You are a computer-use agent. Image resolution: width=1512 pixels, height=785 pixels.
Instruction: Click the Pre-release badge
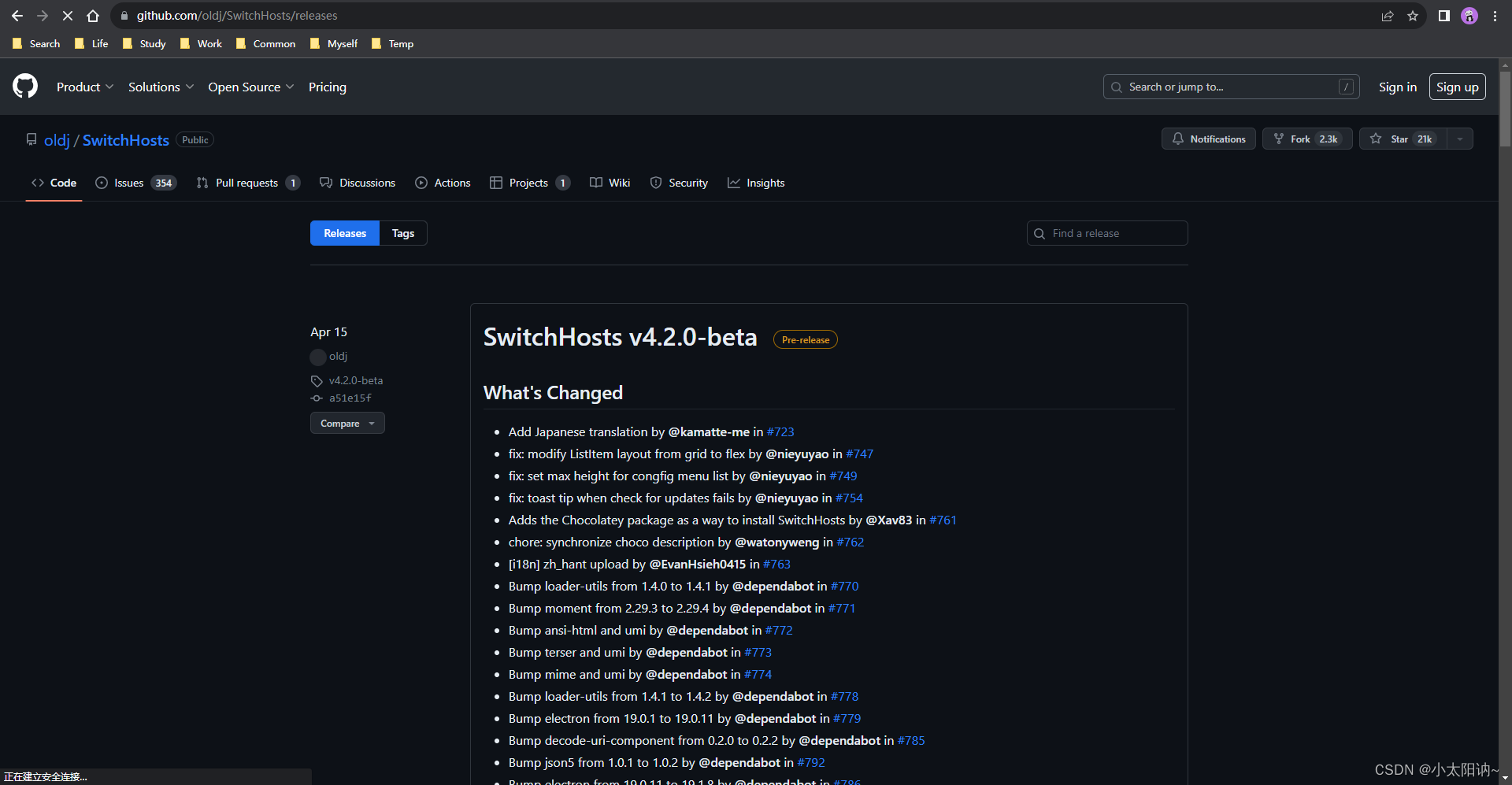click(x=806, y=340)
